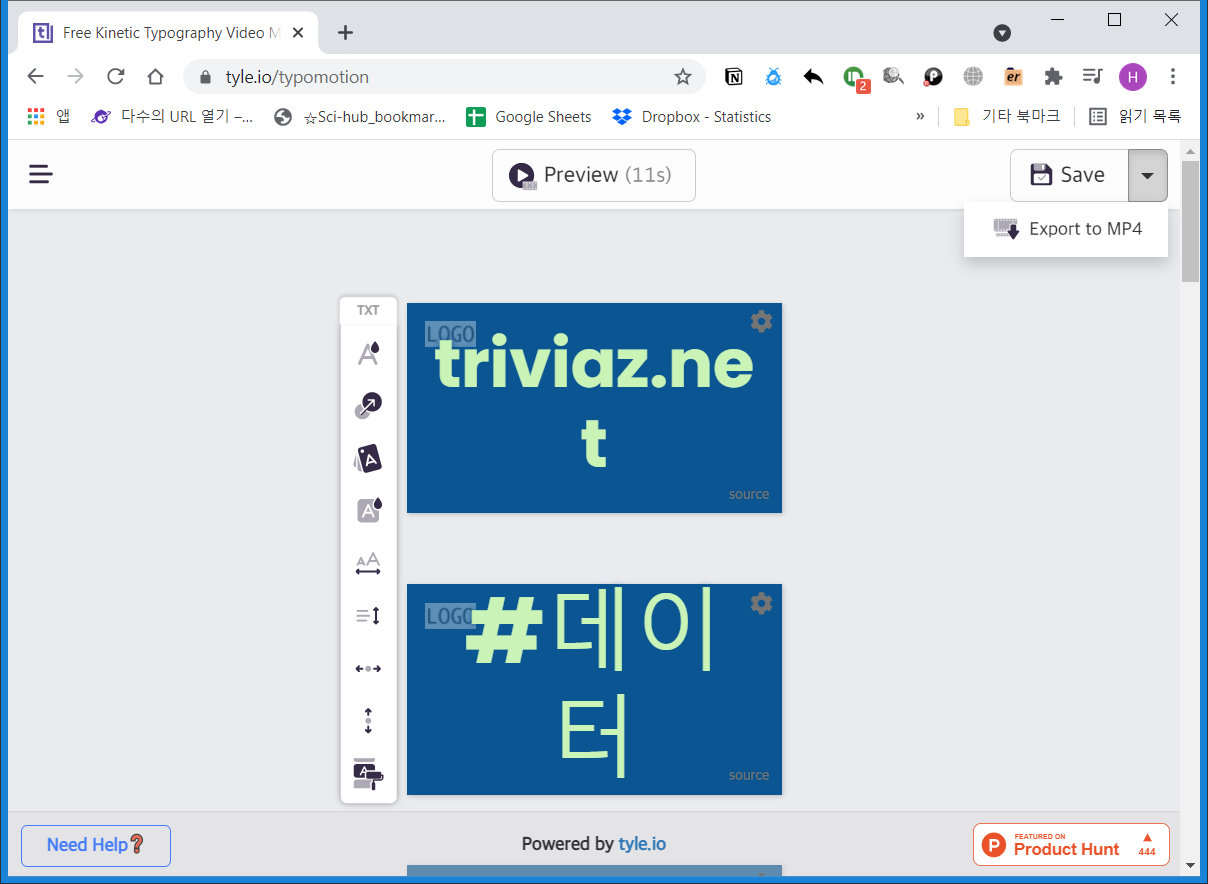1208x884 pixels.
Task: Collapse the Save dropdown arrow
Action: click(x=1148, y=175)
